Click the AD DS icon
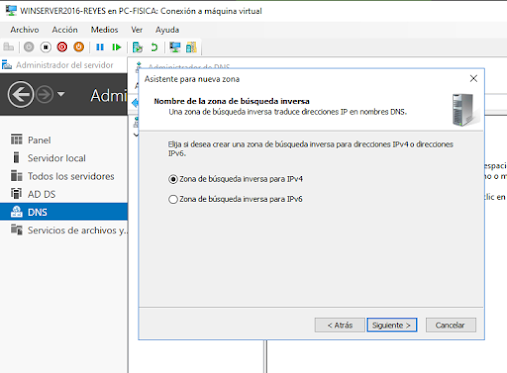 tap(16, 193)
